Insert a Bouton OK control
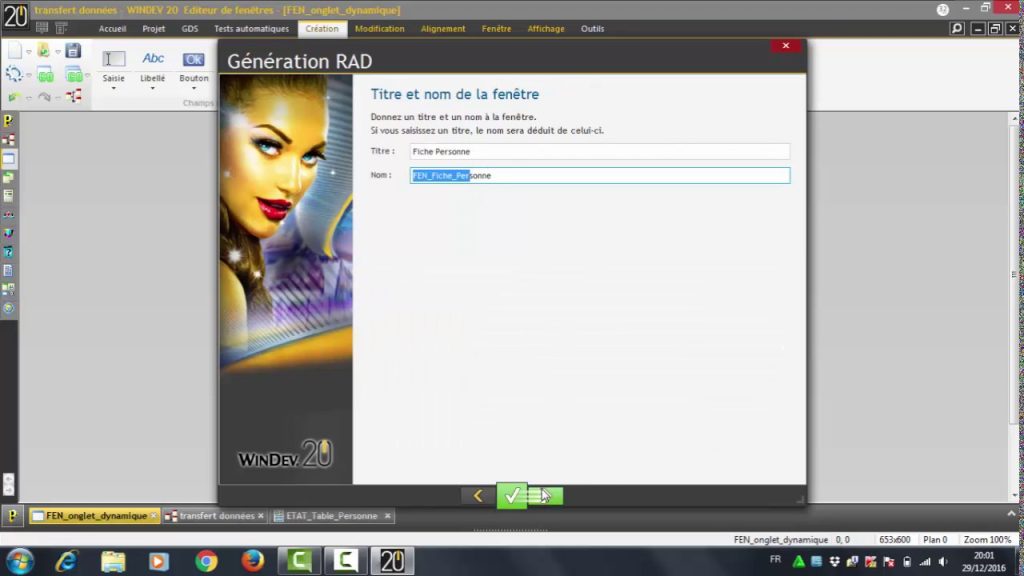 point(194,60)
